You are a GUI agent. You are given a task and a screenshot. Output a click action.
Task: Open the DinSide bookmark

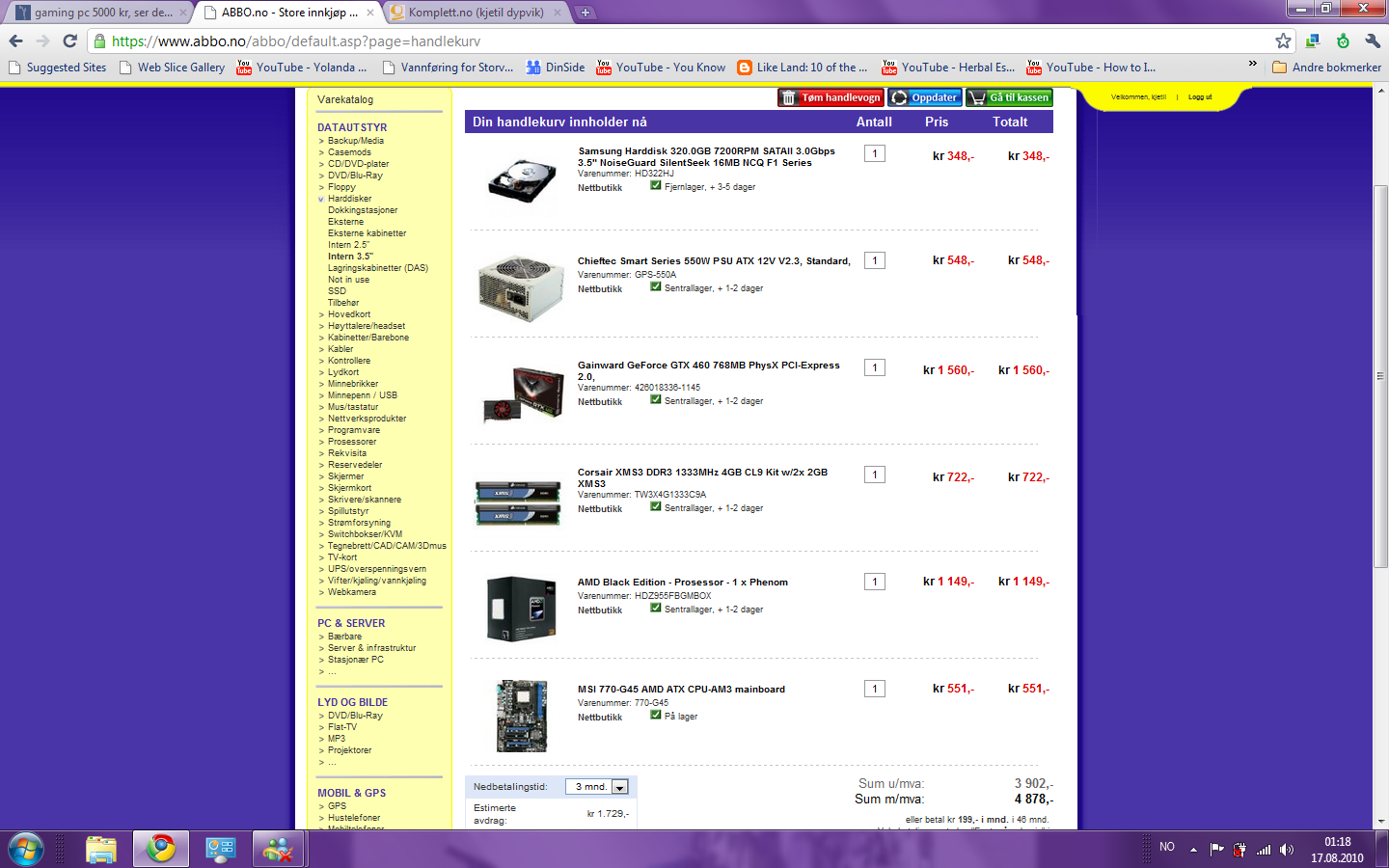pyautogui.click(x=556, y=68)
